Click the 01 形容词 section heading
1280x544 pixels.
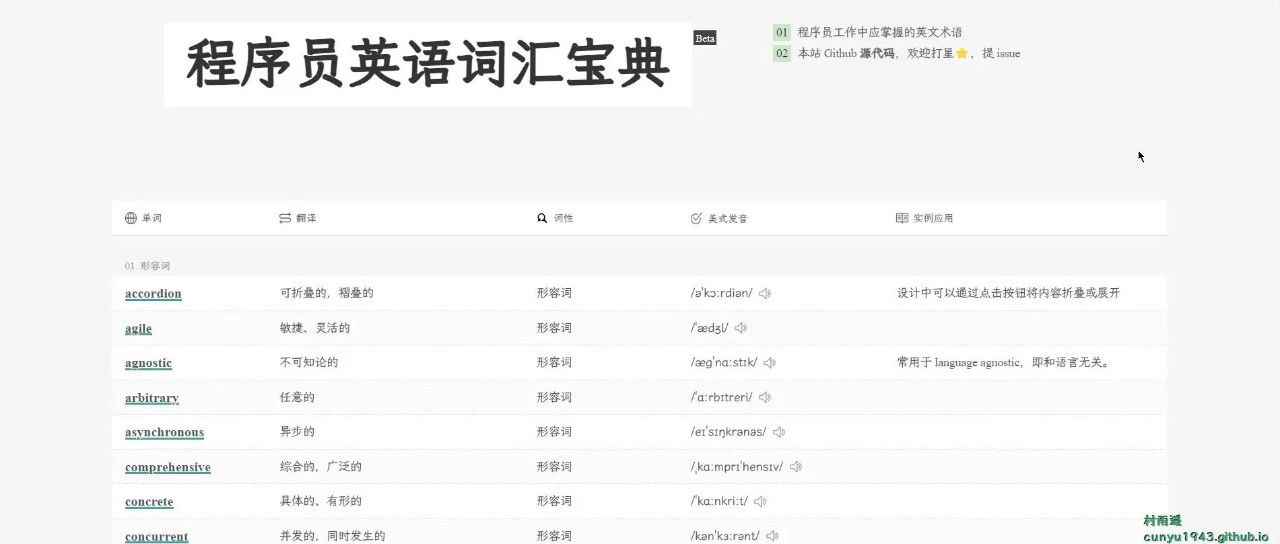(147, 266)
